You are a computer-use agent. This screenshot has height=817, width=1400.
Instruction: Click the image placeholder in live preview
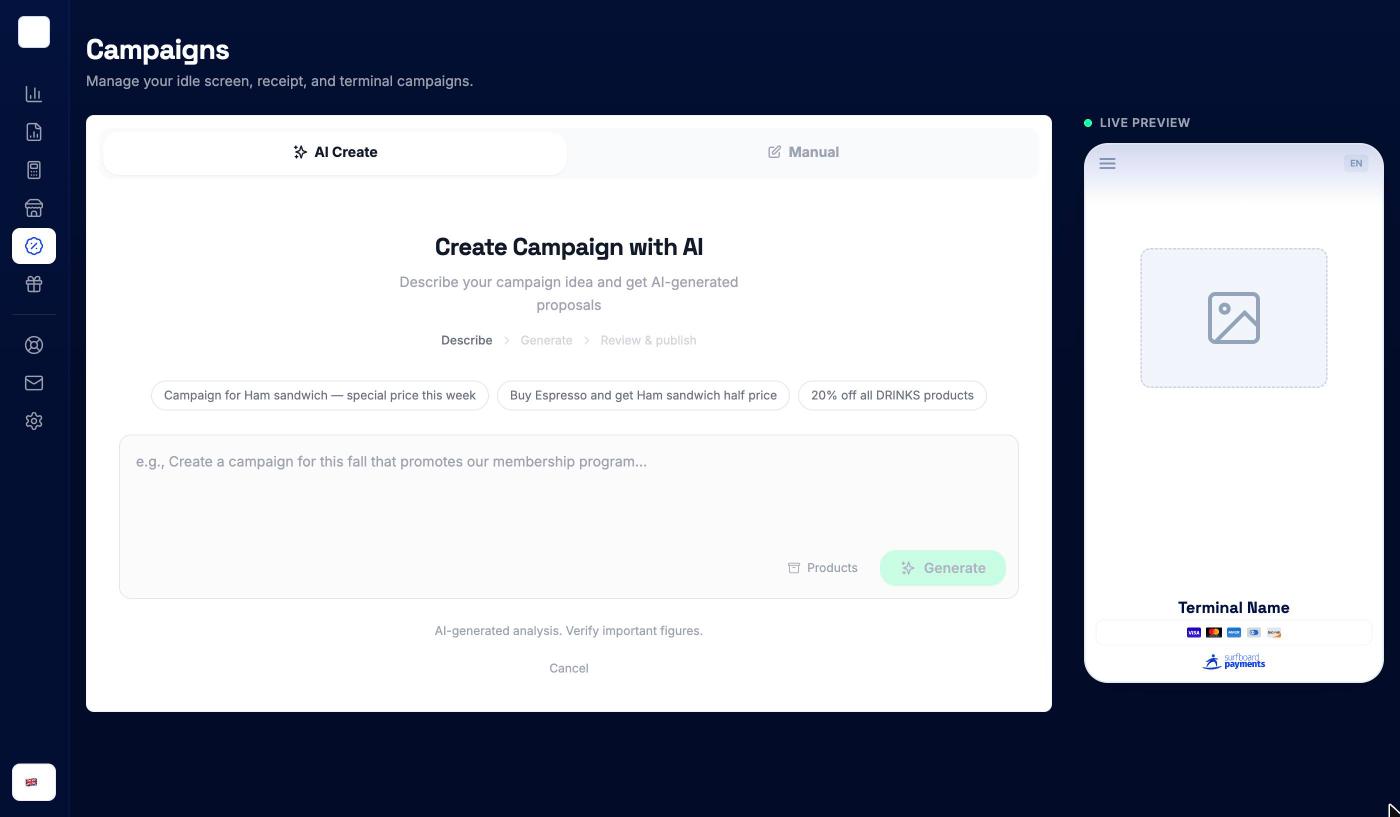pyautogui.click(x=1234, y=318)
